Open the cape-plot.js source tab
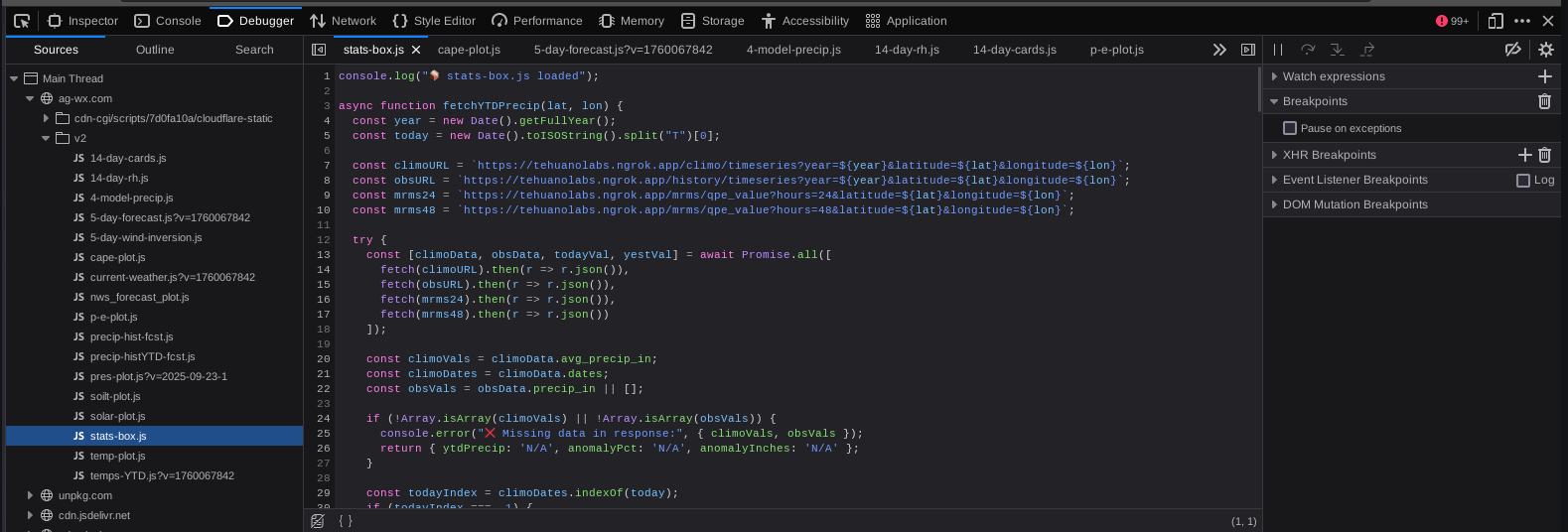This screenshot has height=532, width=1568. click(x=469, y=50)
